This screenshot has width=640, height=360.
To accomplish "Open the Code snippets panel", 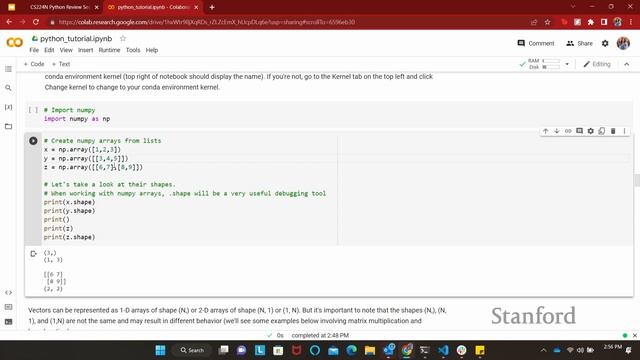I will 8,293.
